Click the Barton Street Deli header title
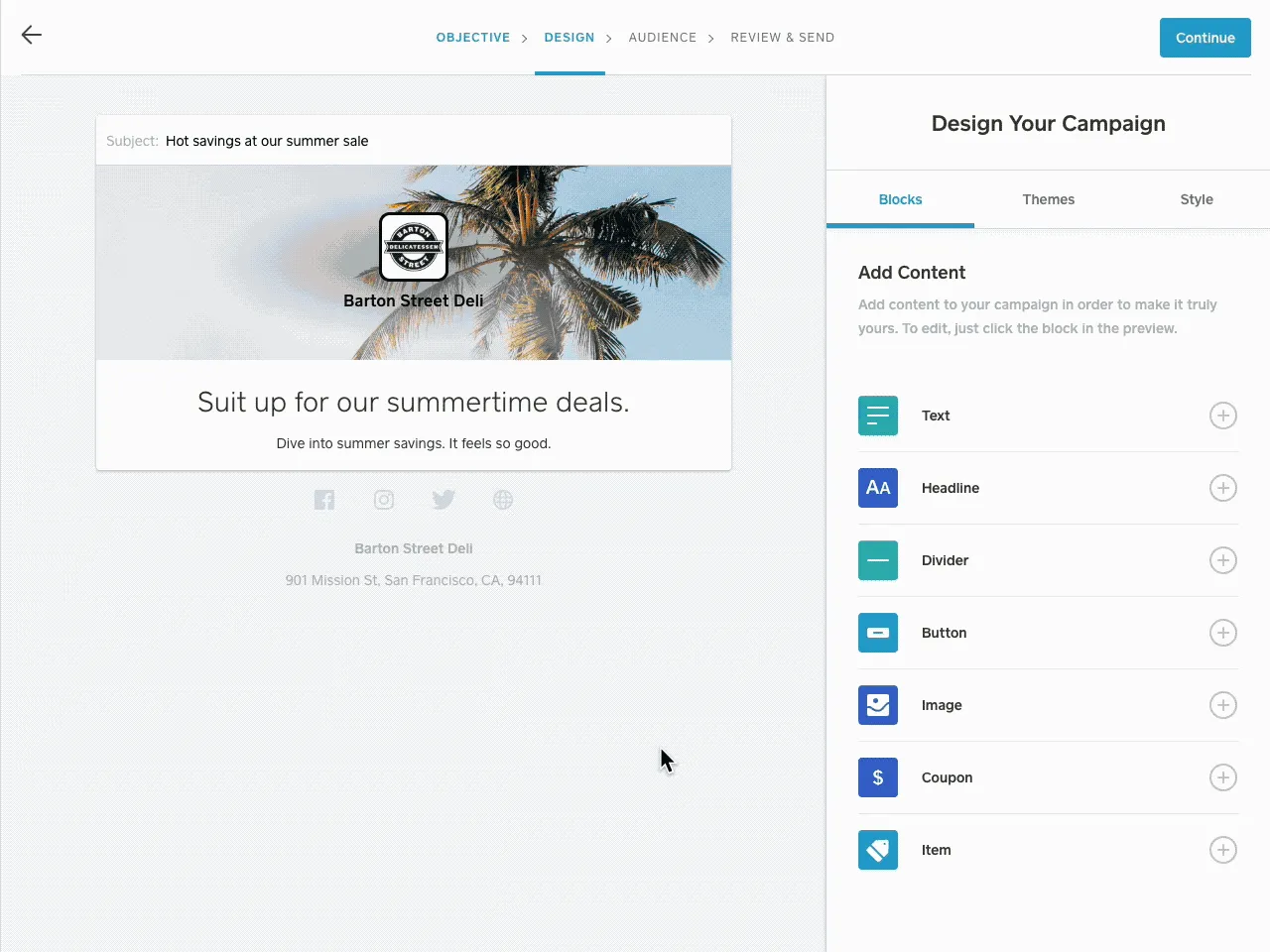The width and height of the screenshot is (1270, 952). click(x=414, y=300)
